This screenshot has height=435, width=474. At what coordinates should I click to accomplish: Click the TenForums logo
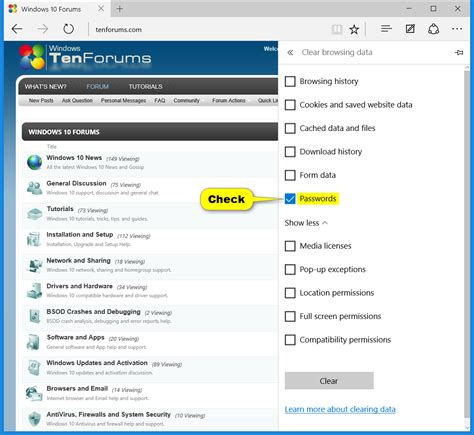pos(85,57)
